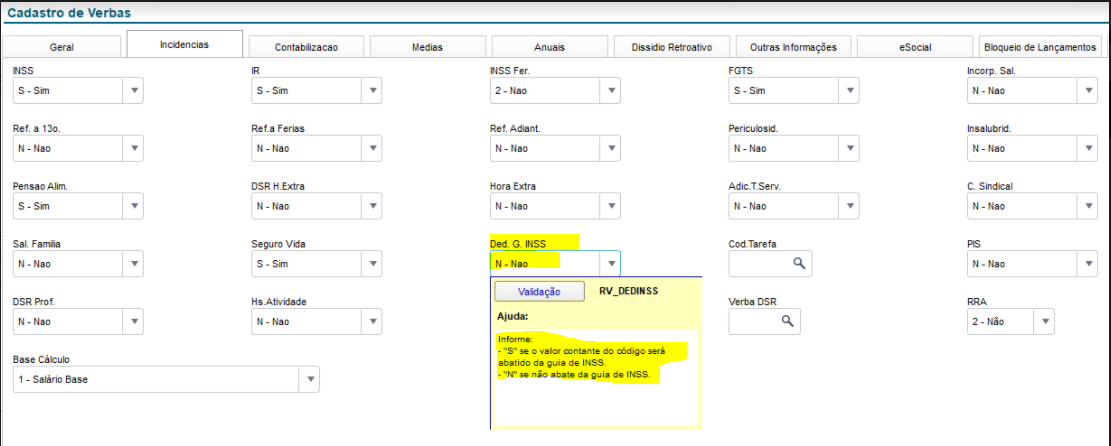
Task: Expand the Base Cálculo dropdown
Action: [x=310, y=379]
